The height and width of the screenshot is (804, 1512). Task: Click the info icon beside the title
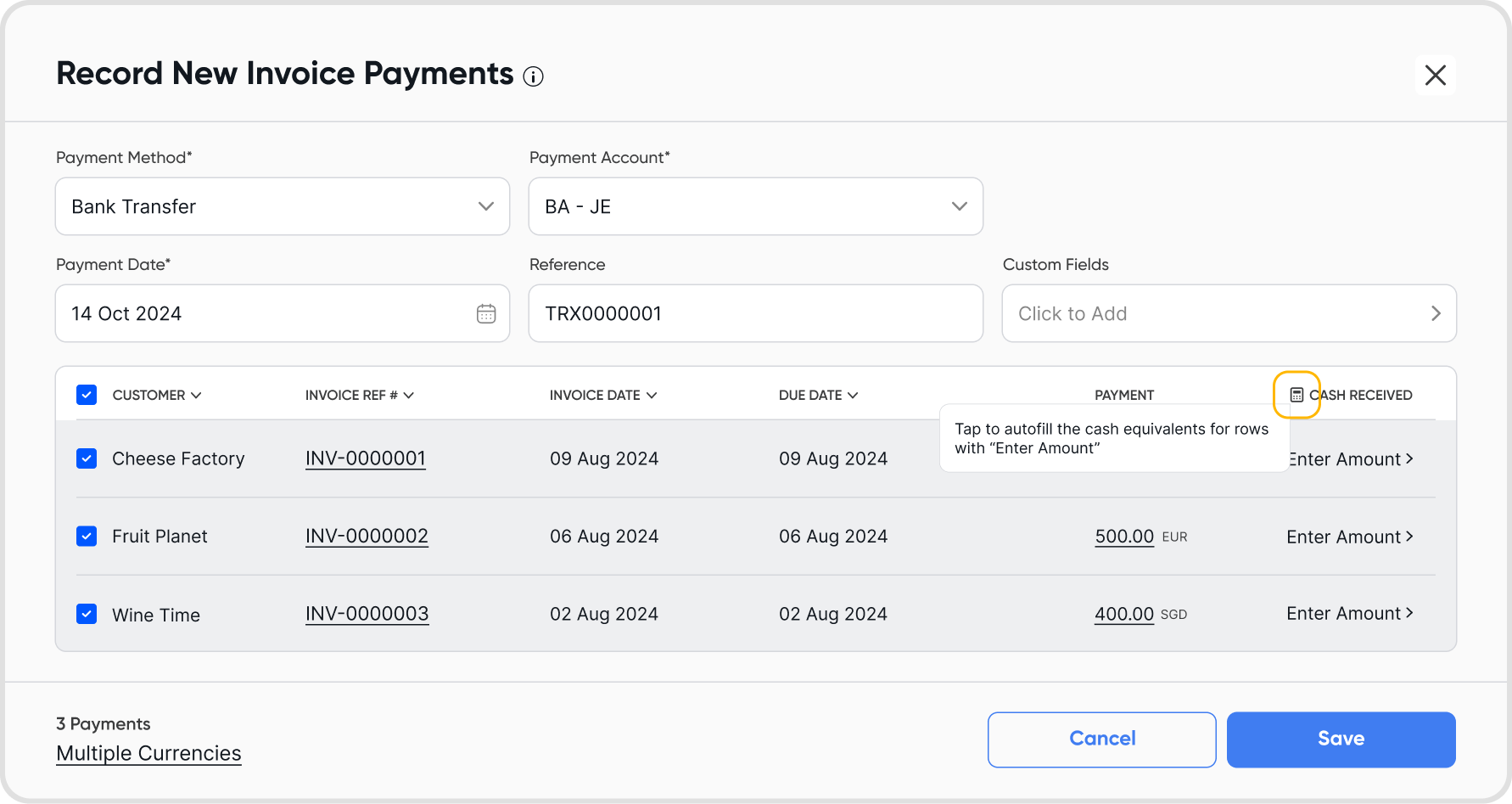(533, 77)
